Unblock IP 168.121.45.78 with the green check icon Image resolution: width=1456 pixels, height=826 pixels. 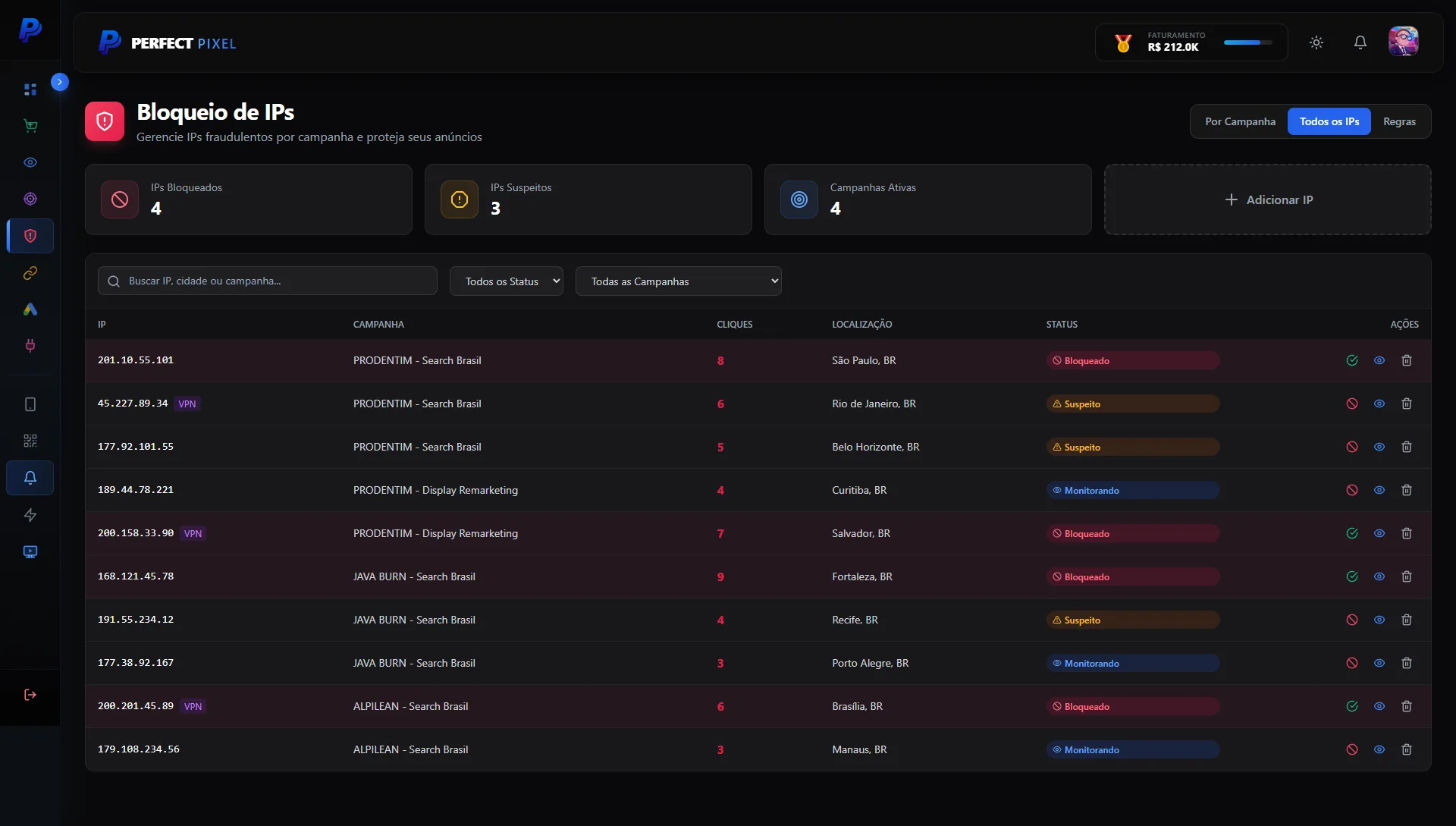click(1352, 576)
